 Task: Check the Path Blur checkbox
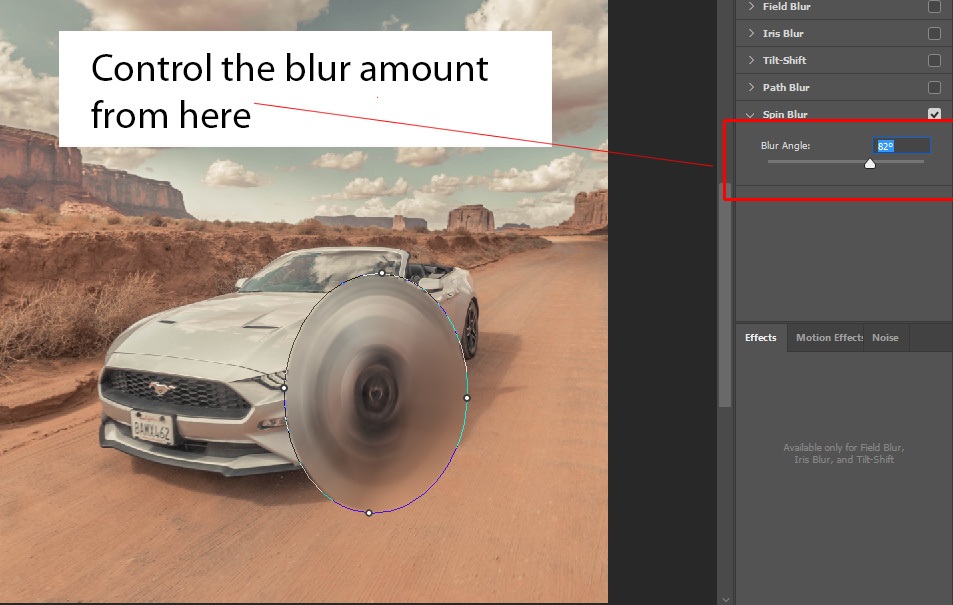tap(934, 88)
